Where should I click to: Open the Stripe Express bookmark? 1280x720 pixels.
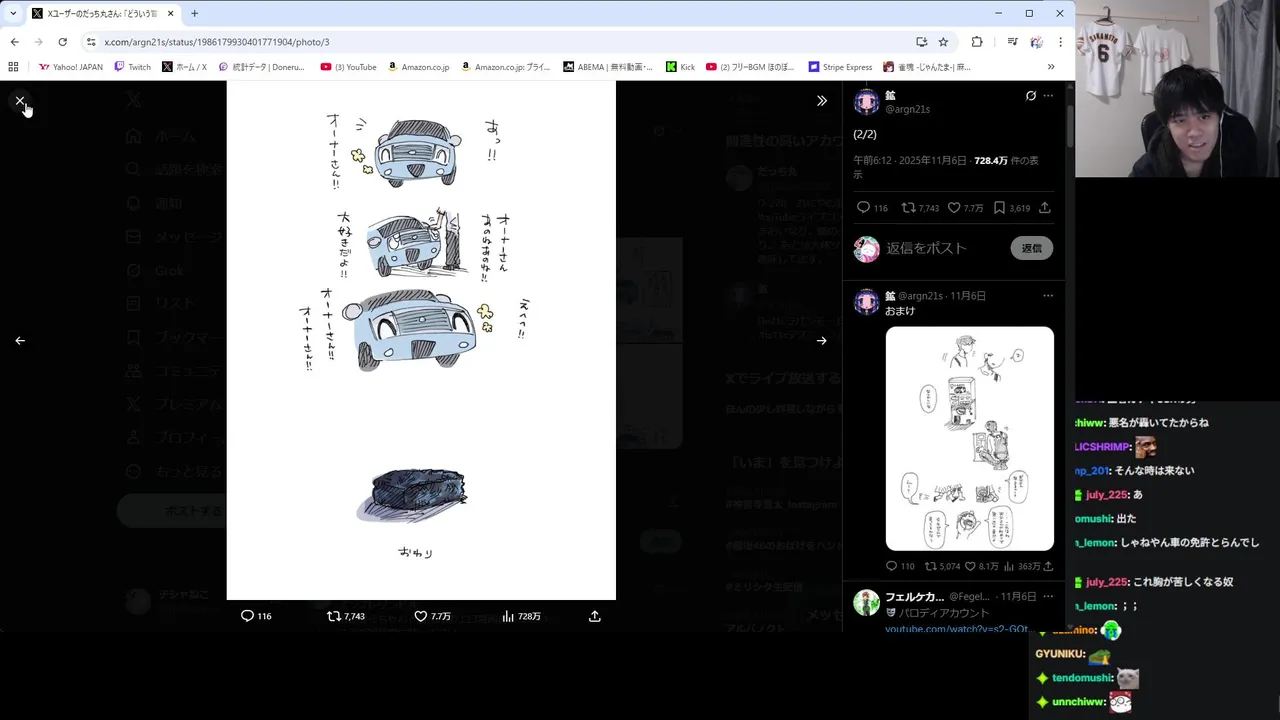click(x=840, y=67)
